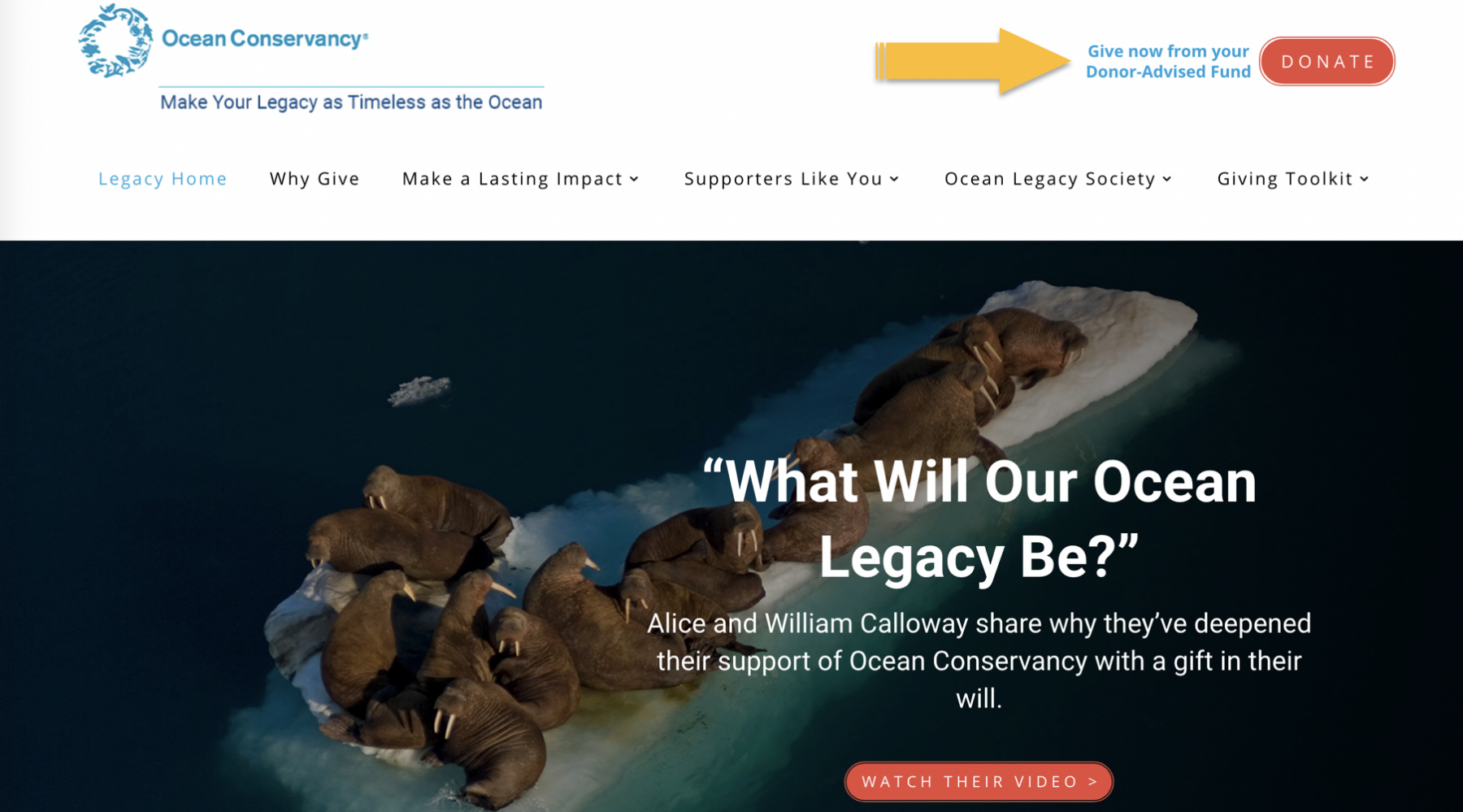Screen dimensions: 1463x812
Task: Click the What Will Our Ocean Legacy Be headline
Action: pyautogui.click(x=979, y=519)
